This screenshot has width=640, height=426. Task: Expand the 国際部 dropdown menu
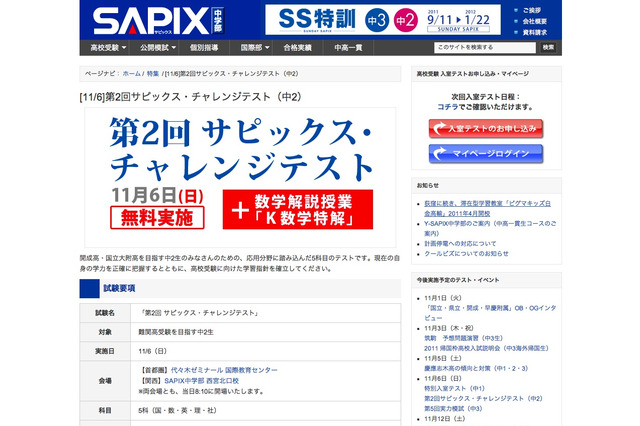tap(255, 48)
